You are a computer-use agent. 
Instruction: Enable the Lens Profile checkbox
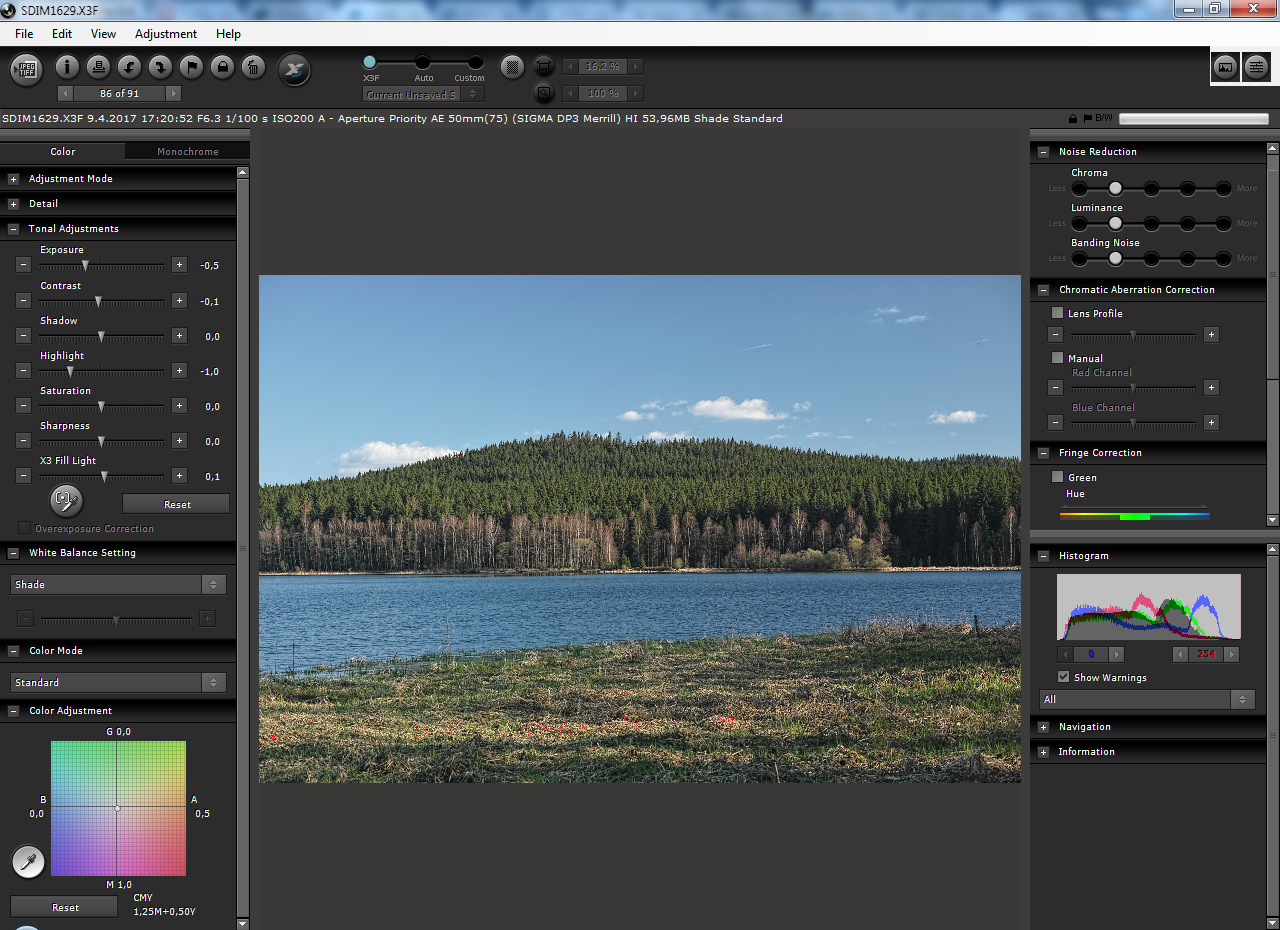click(1057, 313)
